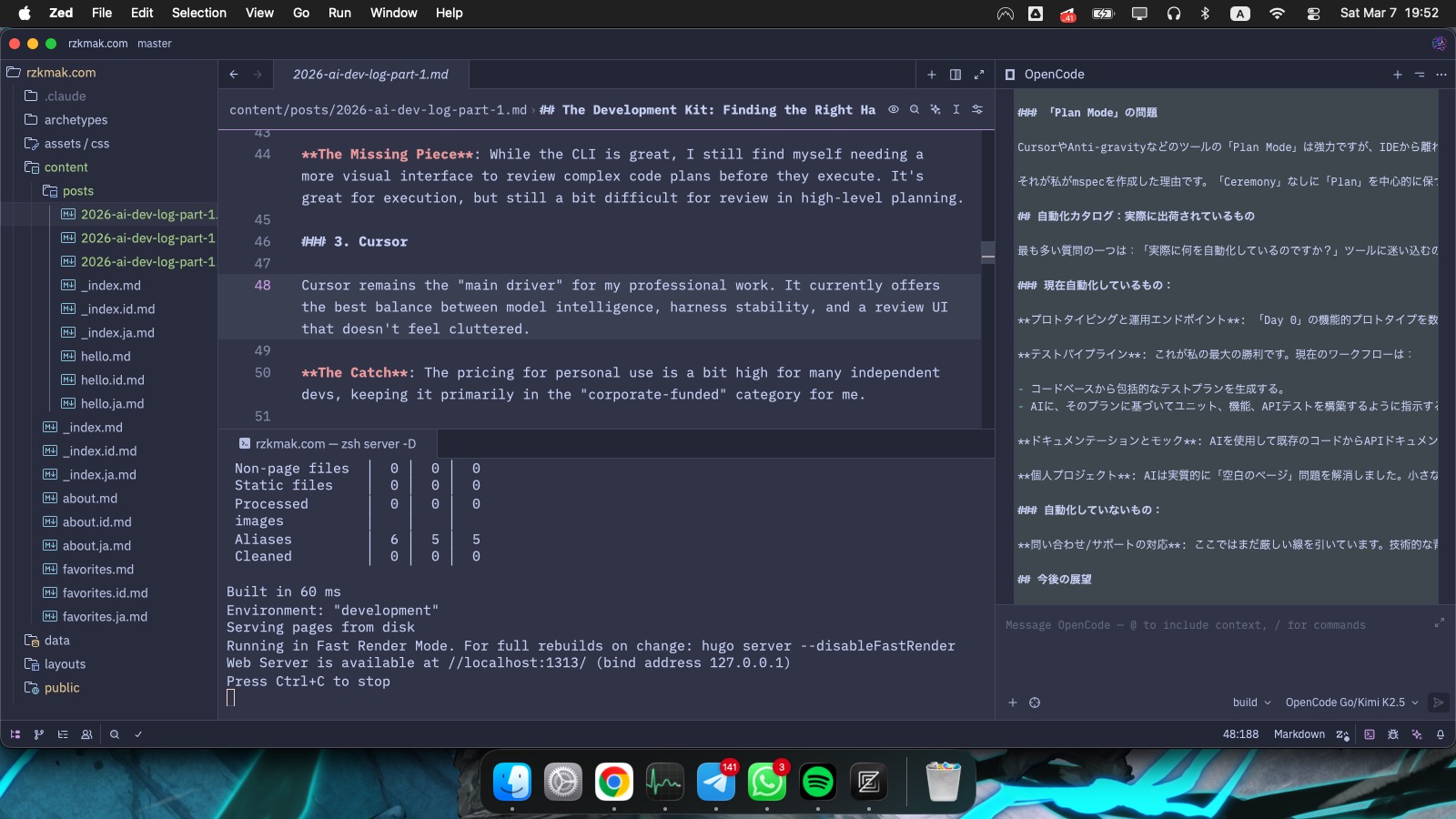Open the editor controls sliders icon
This screenshot has height=819, width=1456.
point(977,109)
